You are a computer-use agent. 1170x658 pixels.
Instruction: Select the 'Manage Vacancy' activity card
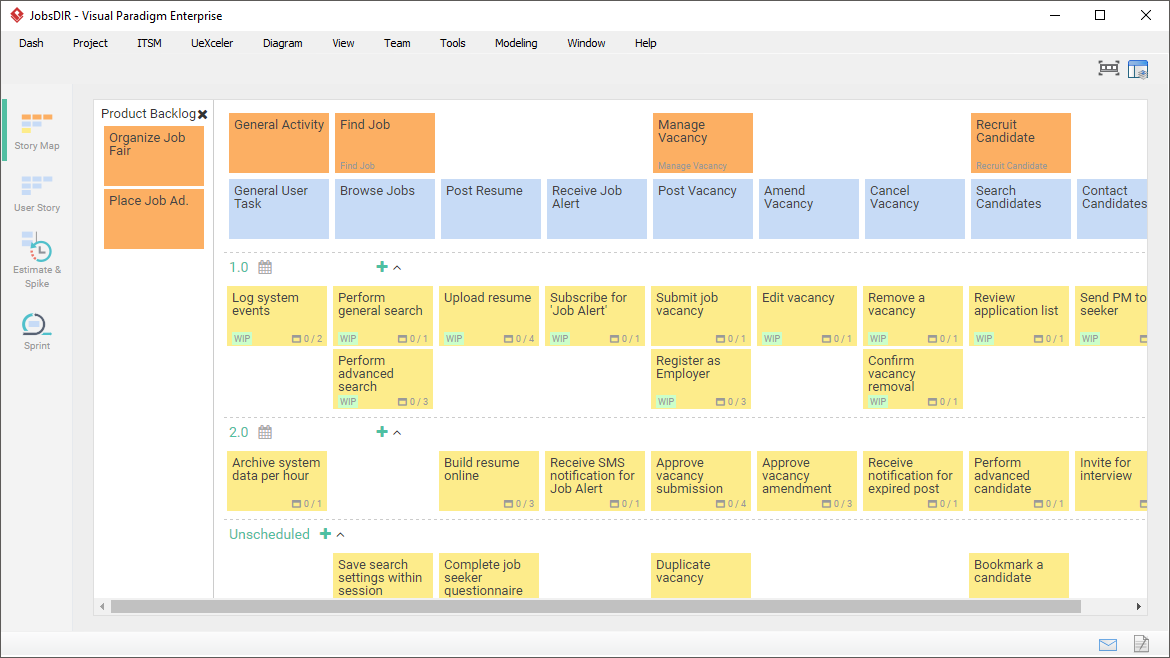click(702, 142)
